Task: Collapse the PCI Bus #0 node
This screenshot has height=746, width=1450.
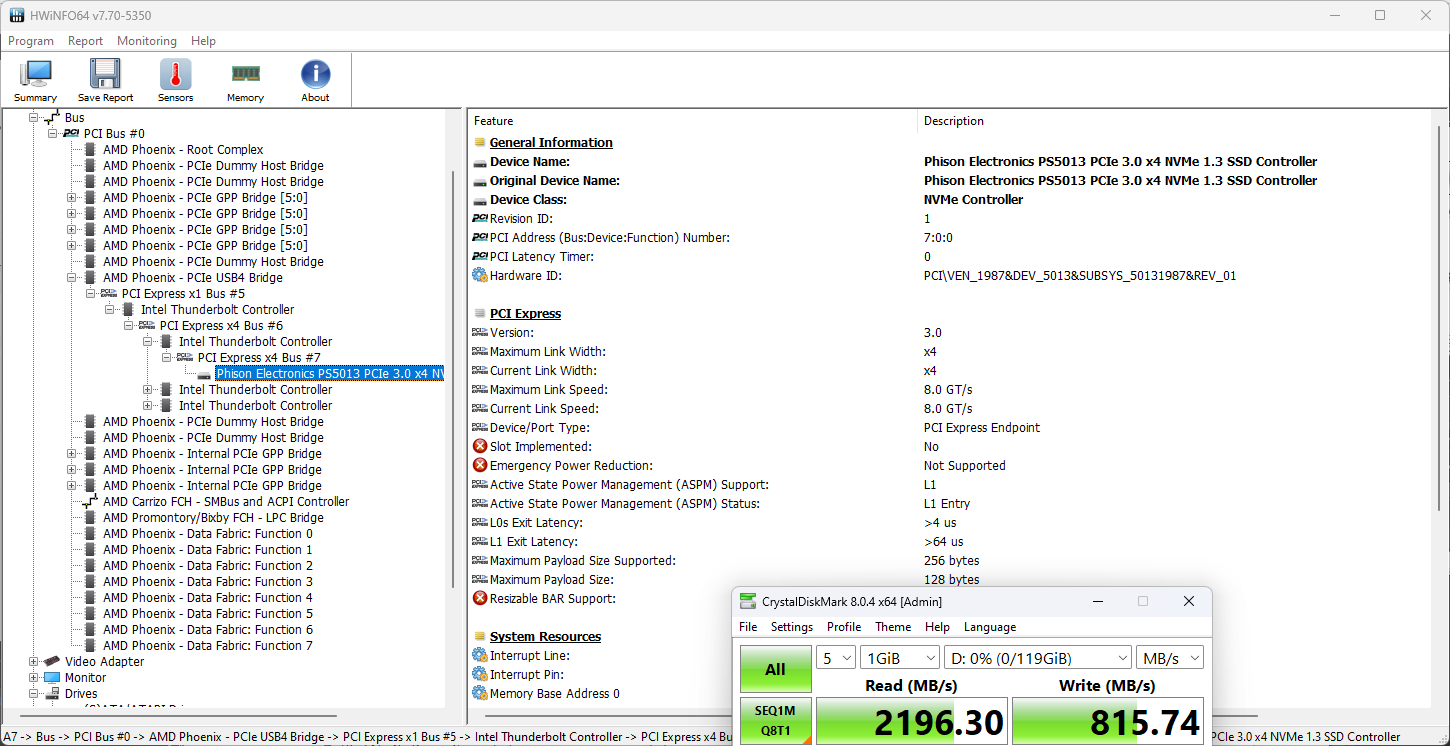Action: [x=52, y=134]
